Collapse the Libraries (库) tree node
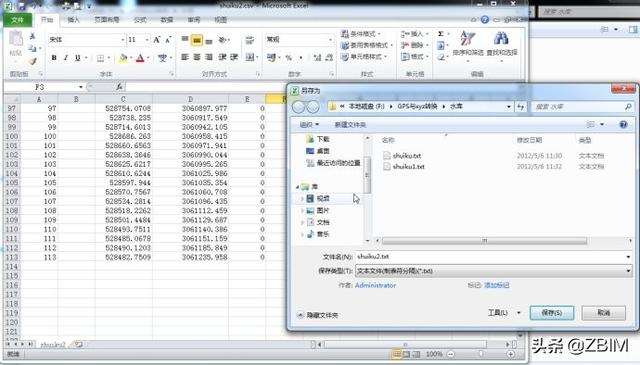The height and width of the screenshot is (365, 640). pos(298,187)
